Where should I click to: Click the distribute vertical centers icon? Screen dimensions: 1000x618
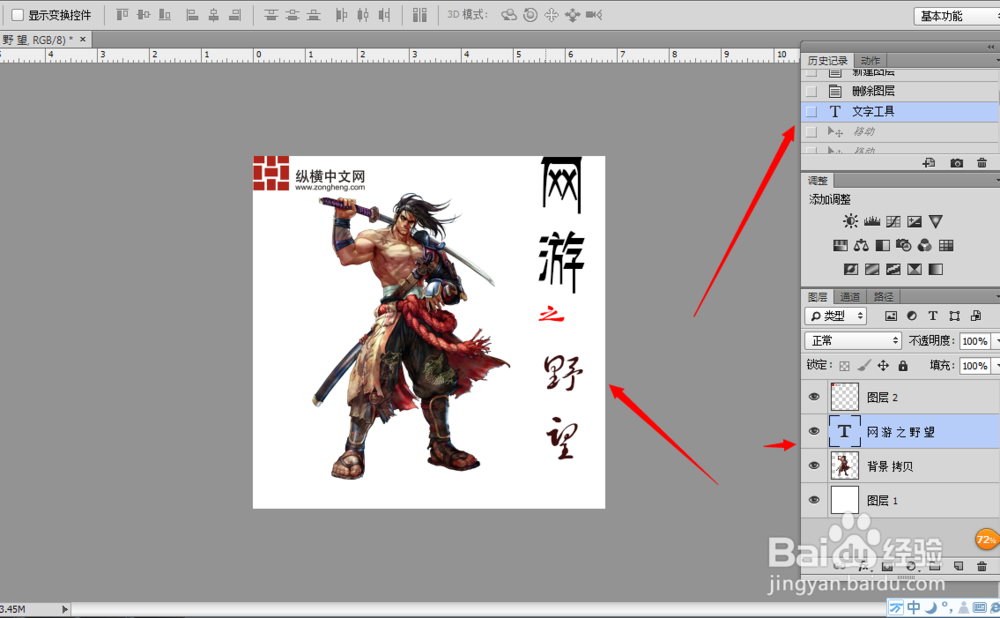pos(292,15)
